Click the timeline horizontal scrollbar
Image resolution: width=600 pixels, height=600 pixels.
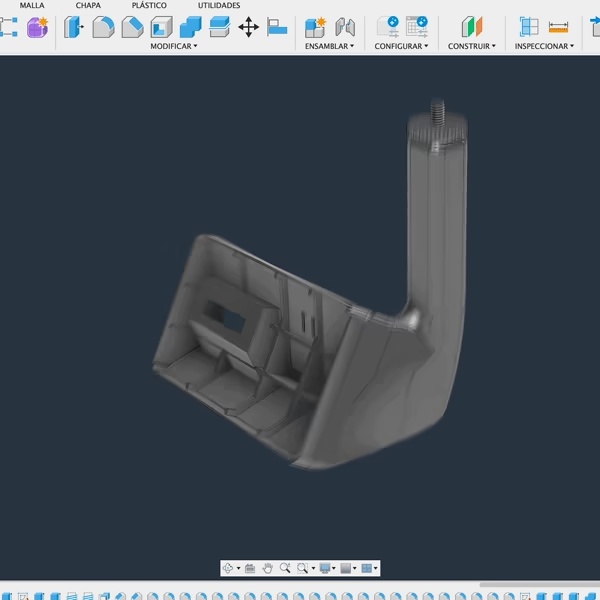(540, 584)
